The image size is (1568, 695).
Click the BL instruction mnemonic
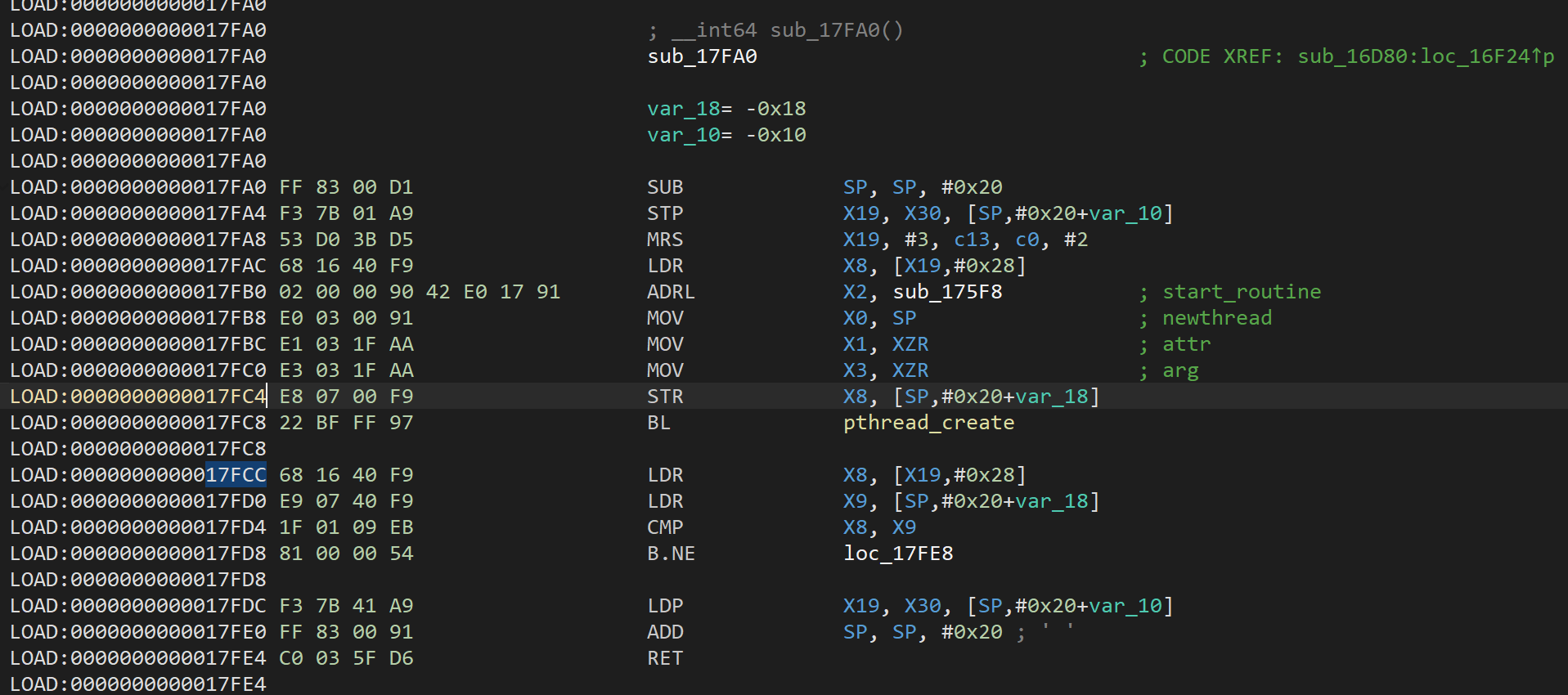658,423
